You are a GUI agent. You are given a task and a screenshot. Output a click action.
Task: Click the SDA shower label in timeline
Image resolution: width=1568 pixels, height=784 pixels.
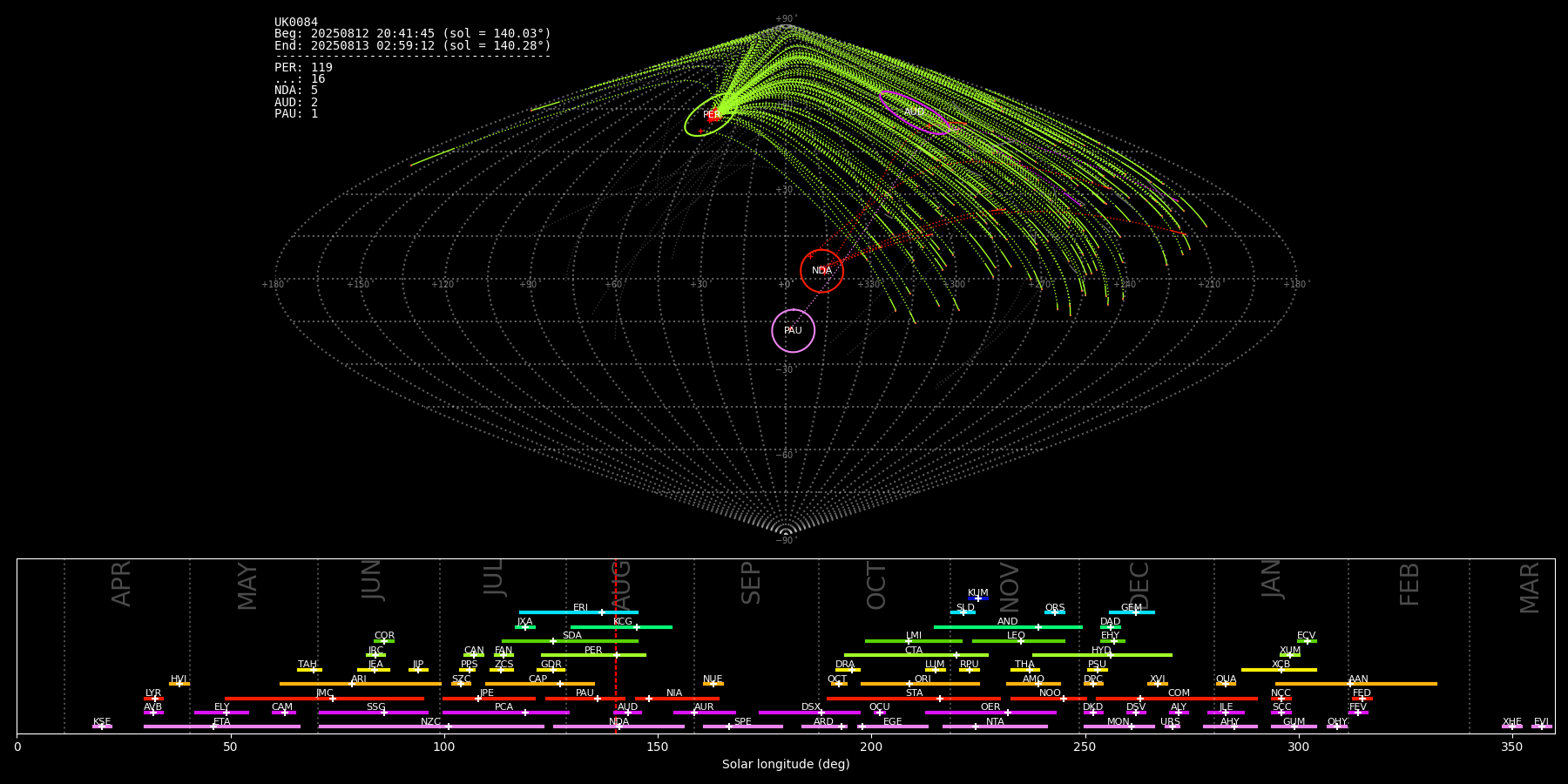pyautogui.click(x=571, y=636)
